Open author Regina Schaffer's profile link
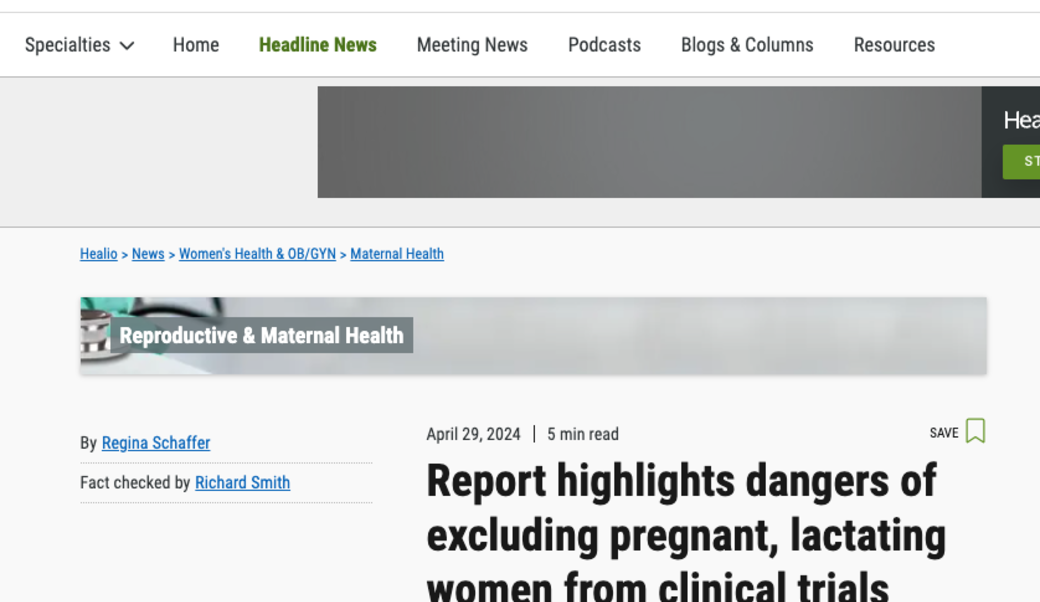The height and width of the screenshot is (602, 1040). tap(155, 443)
